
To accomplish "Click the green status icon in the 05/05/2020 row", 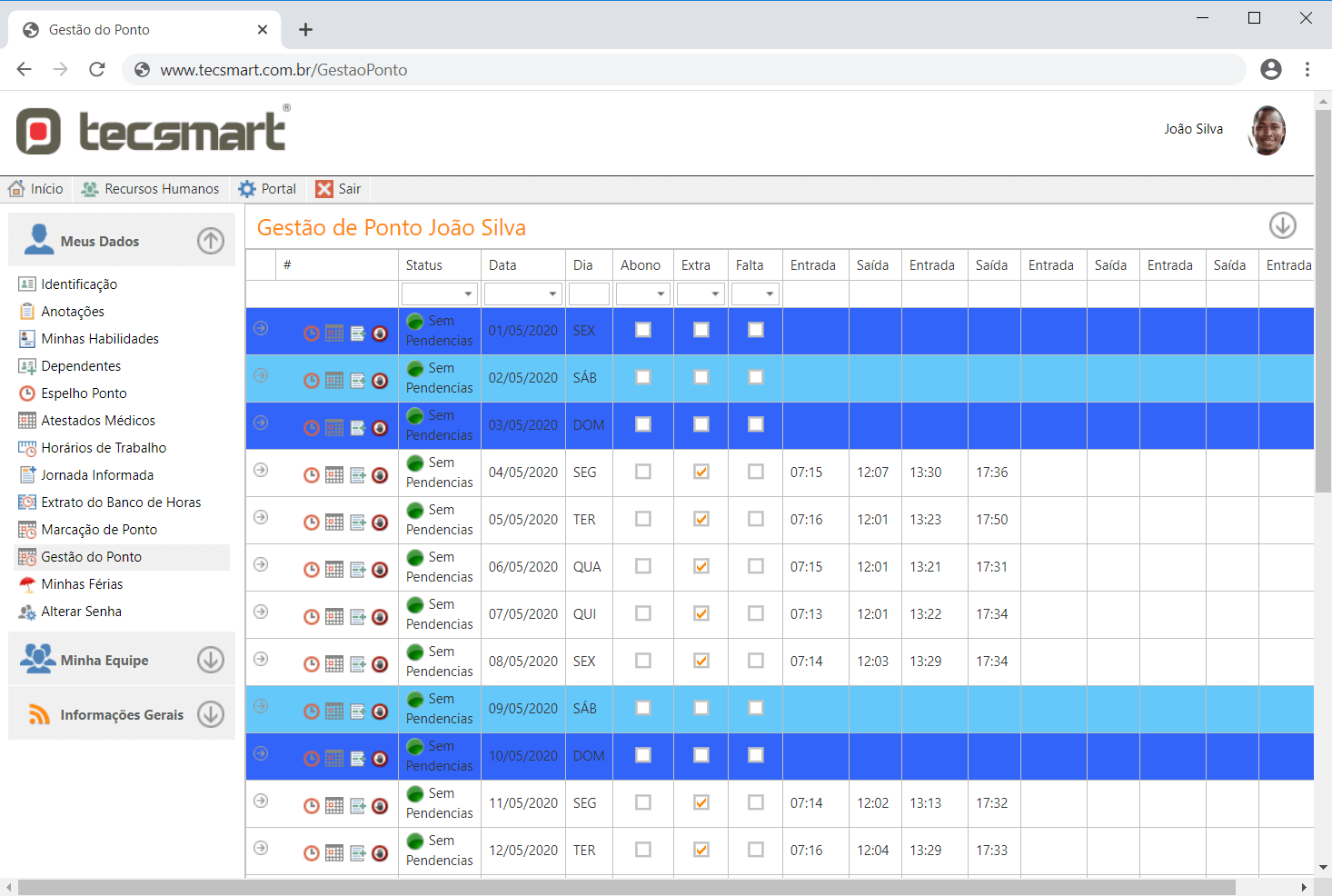I will pyautogui.click(x=415, y=511).
